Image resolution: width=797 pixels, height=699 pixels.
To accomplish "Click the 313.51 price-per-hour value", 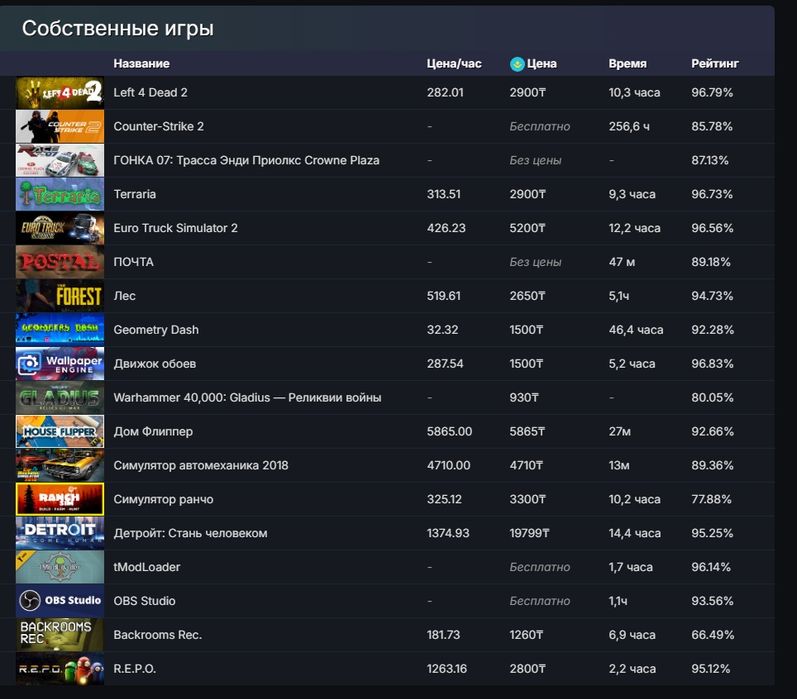I will [444, 194].
